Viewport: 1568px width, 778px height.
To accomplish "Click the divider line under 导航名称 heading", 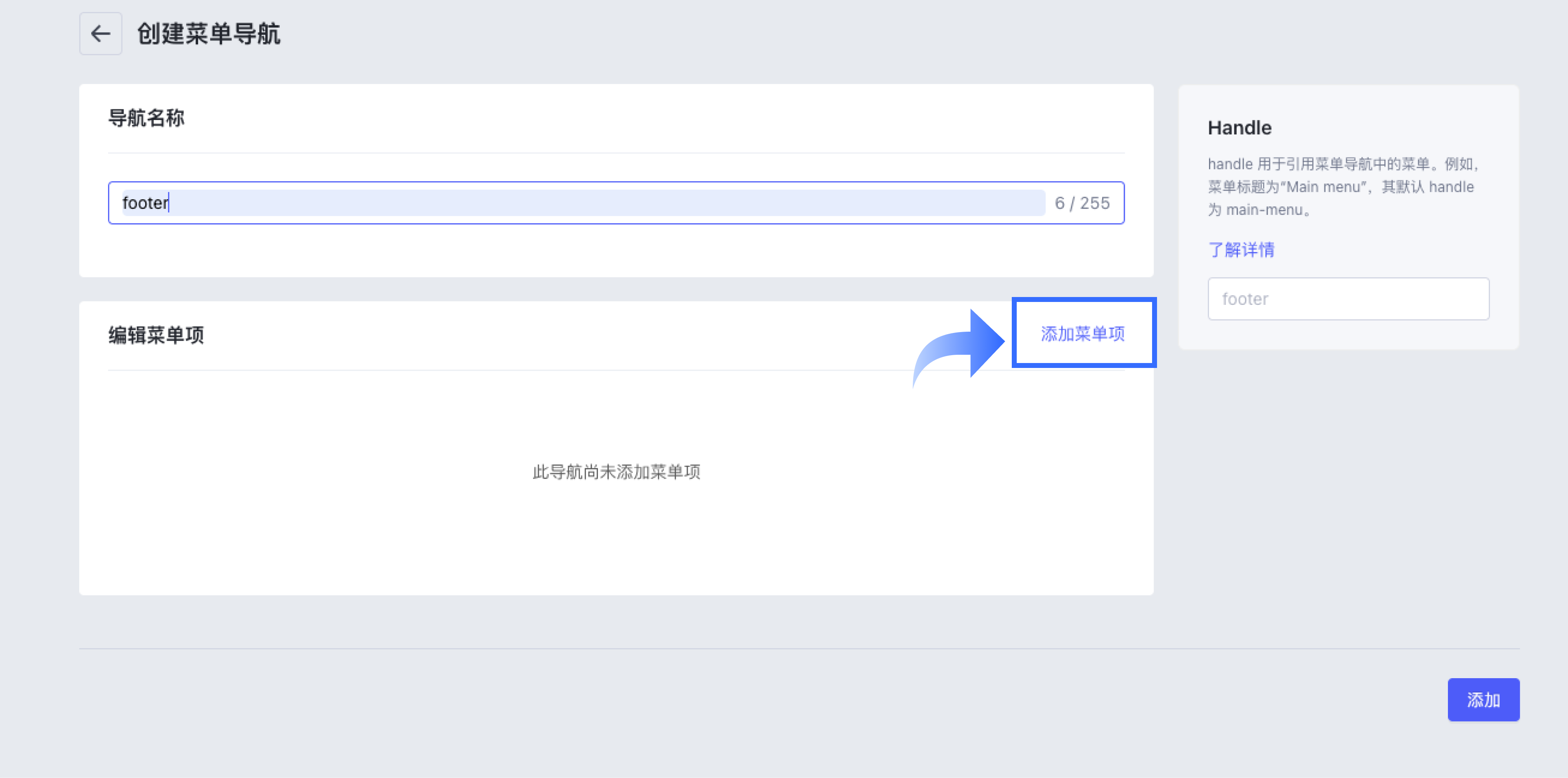I will pyautogui.click(x=616, y=153).
